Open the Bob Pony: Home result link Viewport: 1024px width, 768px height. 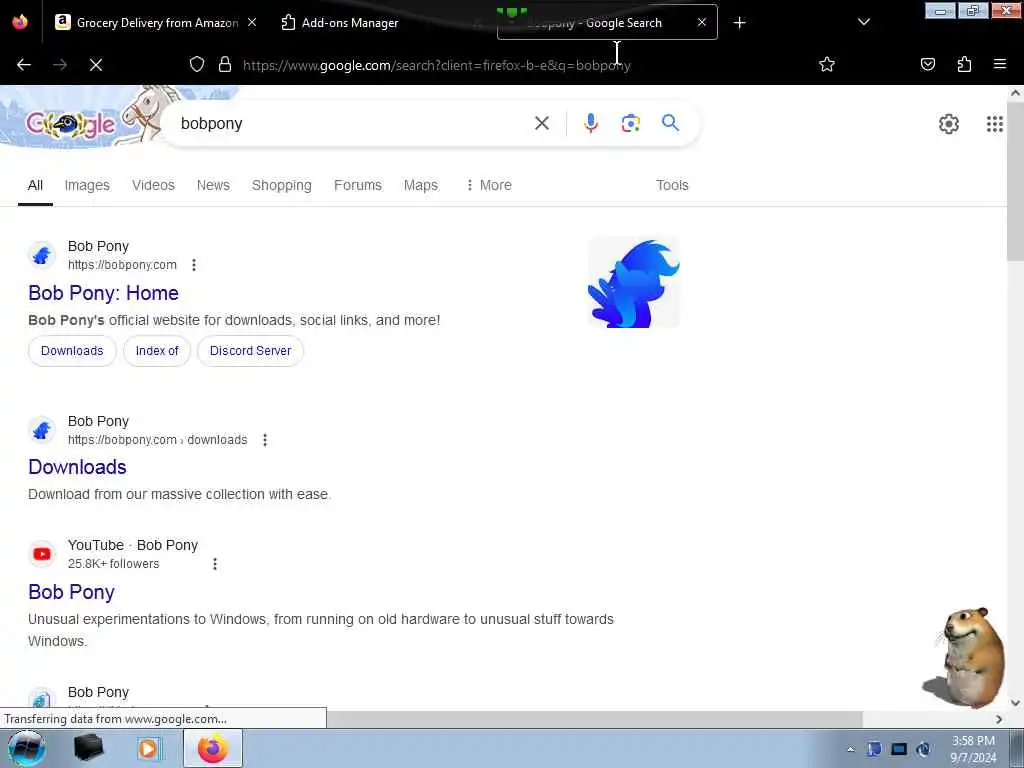[x=103, y=293]
